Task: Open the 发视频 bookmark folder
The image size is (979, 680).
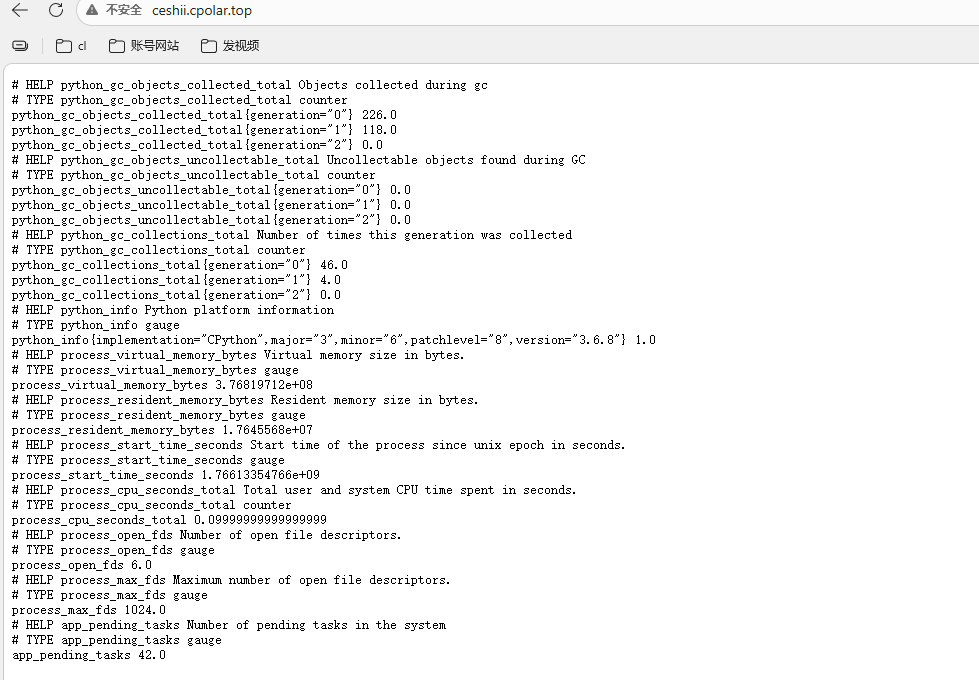Action: point(230,46)
